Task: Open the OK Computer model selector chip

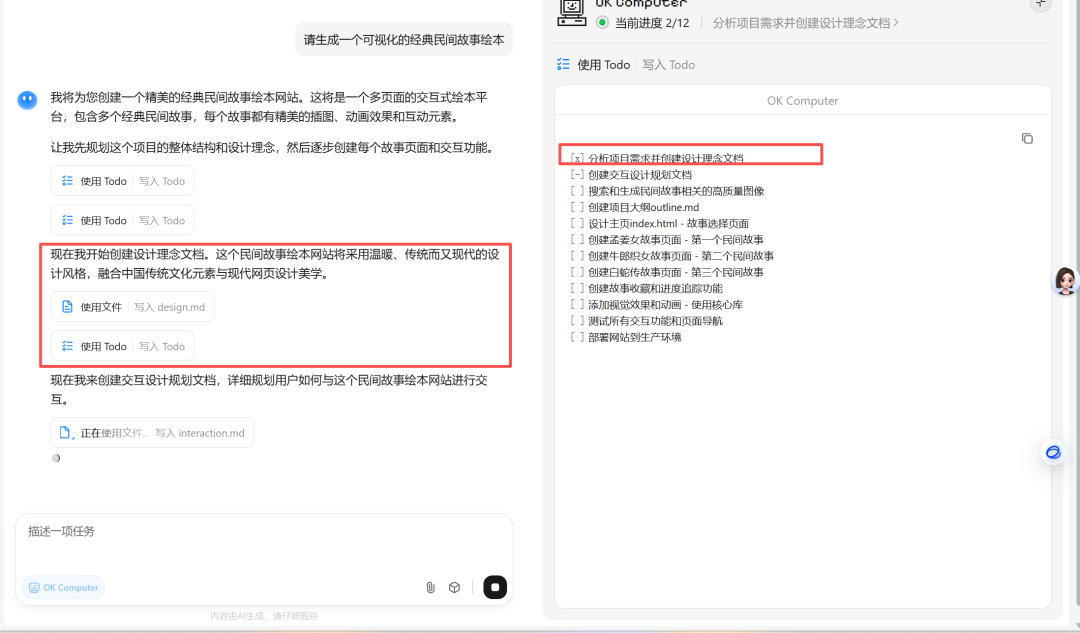Action: [62, 587]
